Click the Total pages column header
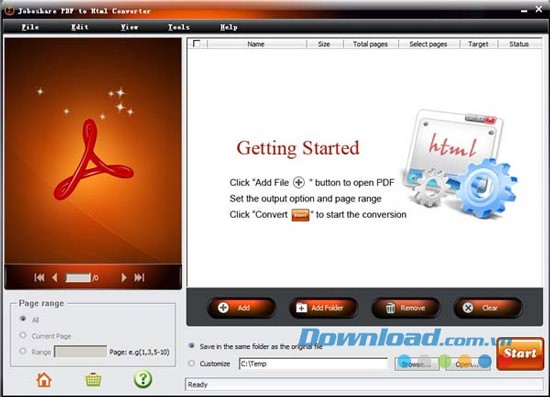Viewport: 550px width, 397px height. pyautogui.click(x=370, y=44)
